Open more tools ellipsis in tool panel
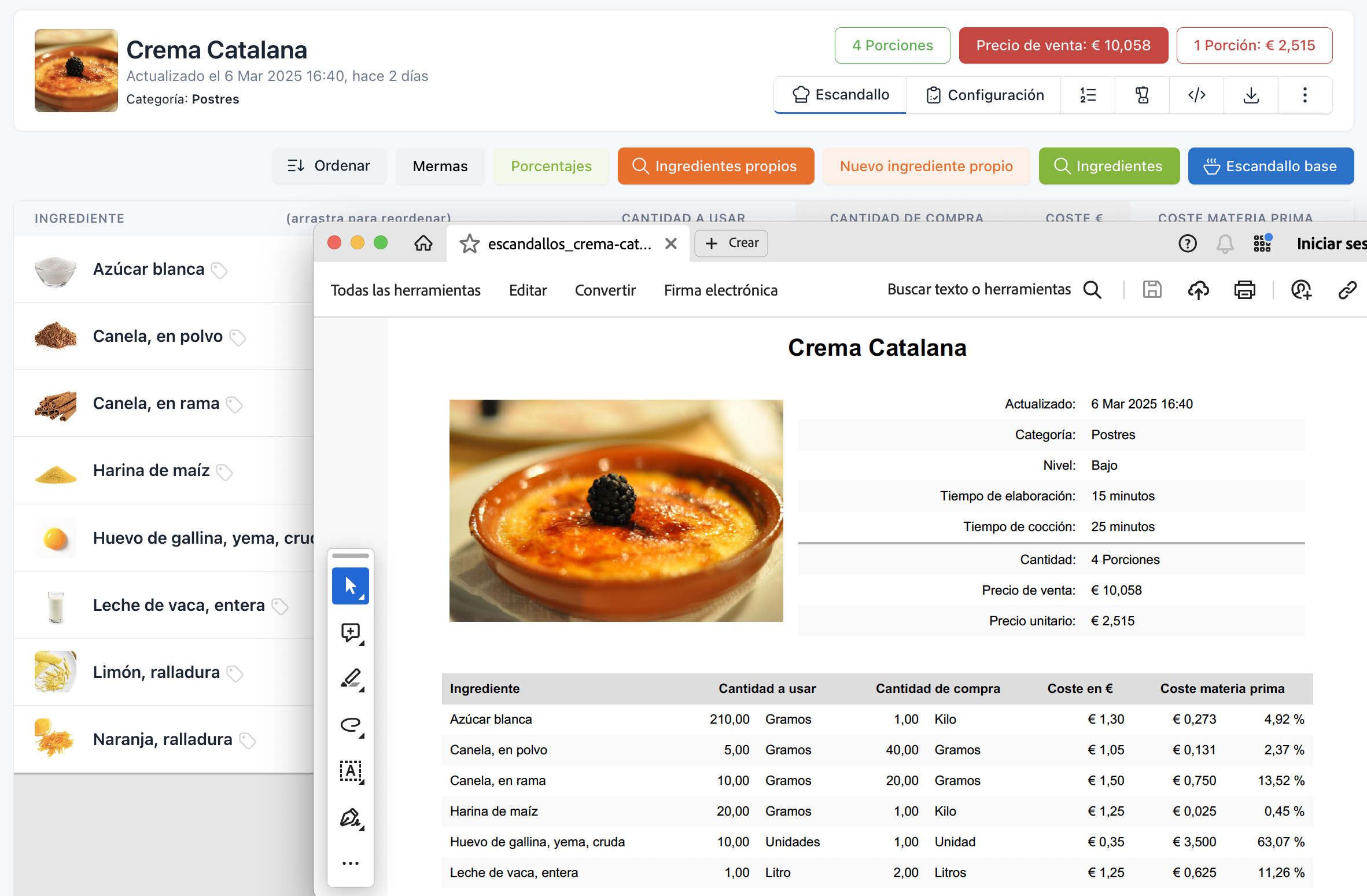Screen dimensions: 1367x896 (x=351, y=864)
